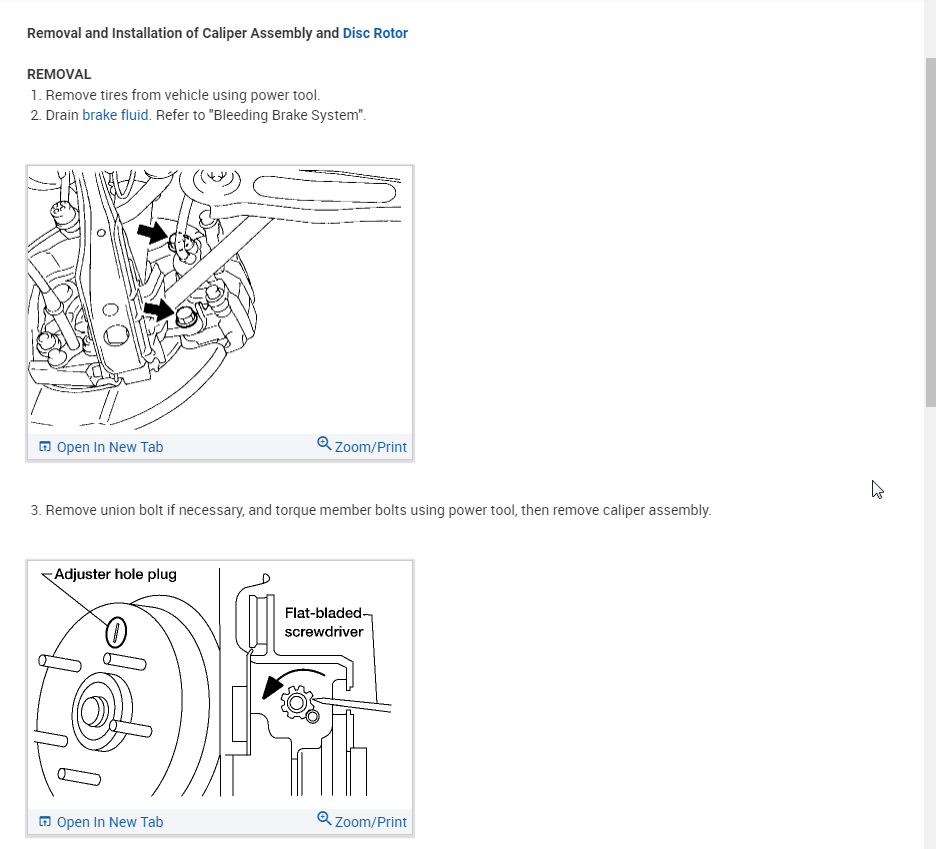The image size is (936, 849).
Task: Click the lower black arrow in caliper diagram
Action: pyautogui.click(x=159, y=310)
